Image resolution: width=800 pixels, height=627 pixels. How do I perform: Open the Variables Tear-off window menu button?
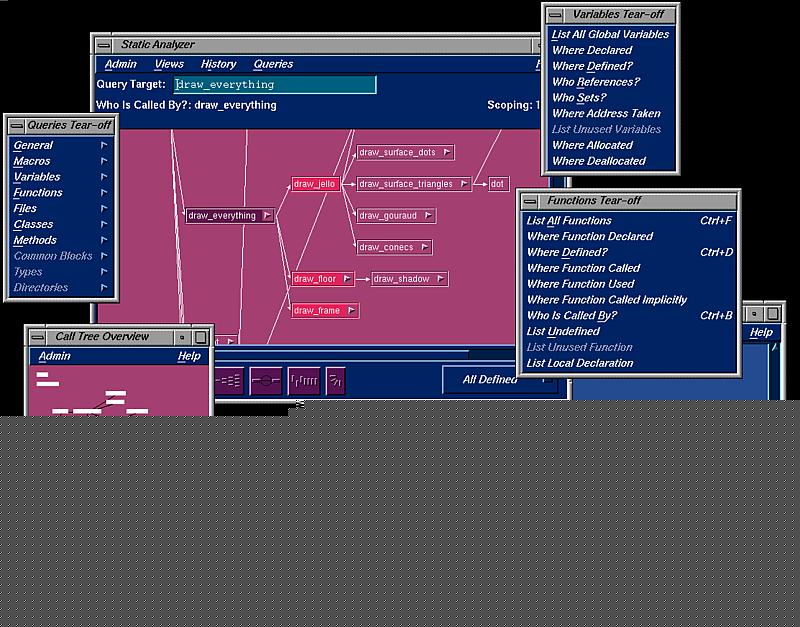[x=555, y=15]
